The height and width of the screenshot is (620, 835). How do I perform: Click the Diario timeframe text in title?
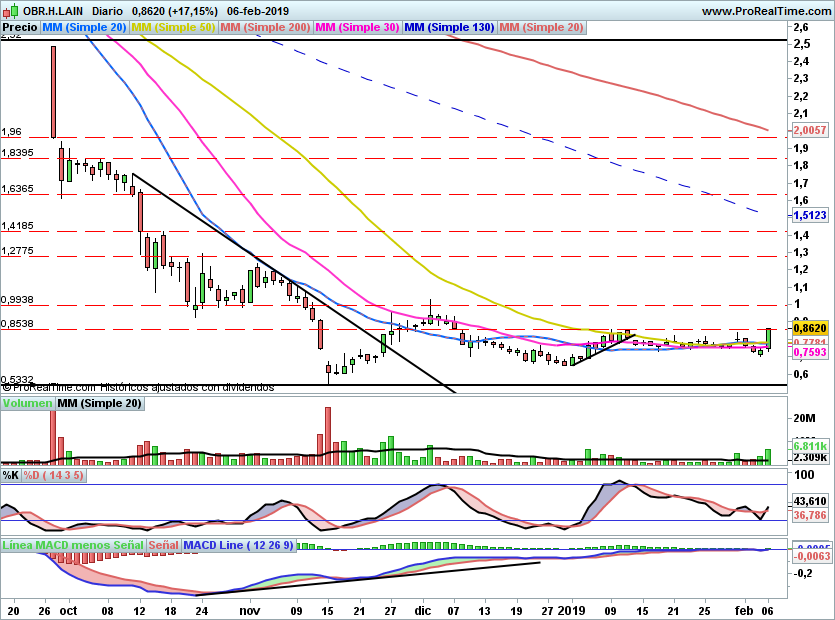pyautogui.click(x=93, y=10)
